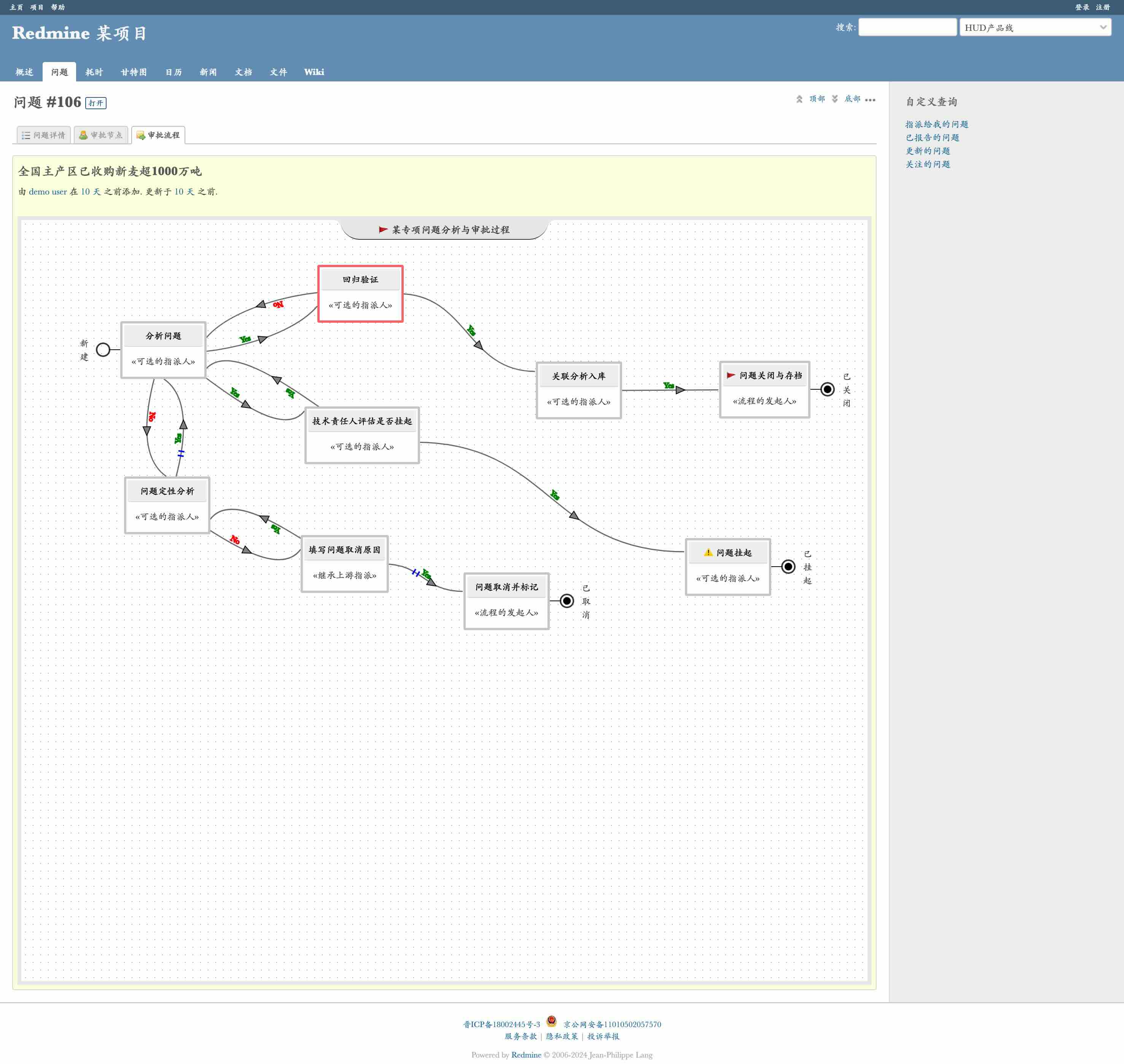Image resolution: width=1124 pixels, height=1064 pixels.
Task: Open the 文档 tab
Action: (x=243, y=72)
